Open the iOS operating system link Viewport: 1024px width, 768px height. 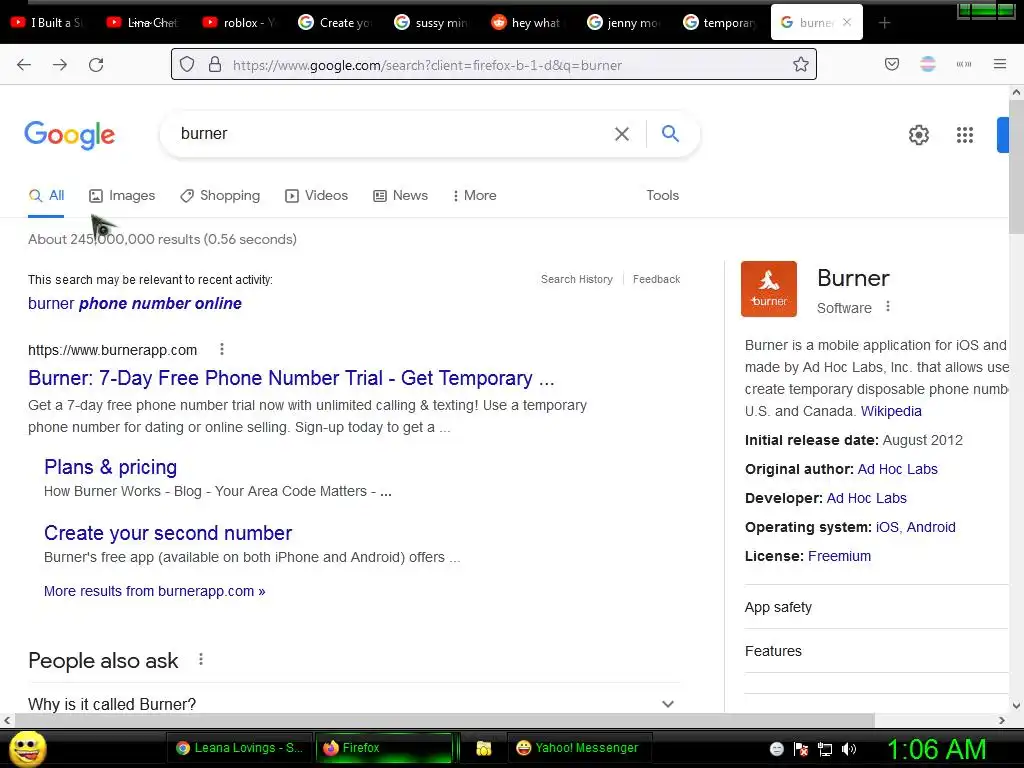coord(887,527)
